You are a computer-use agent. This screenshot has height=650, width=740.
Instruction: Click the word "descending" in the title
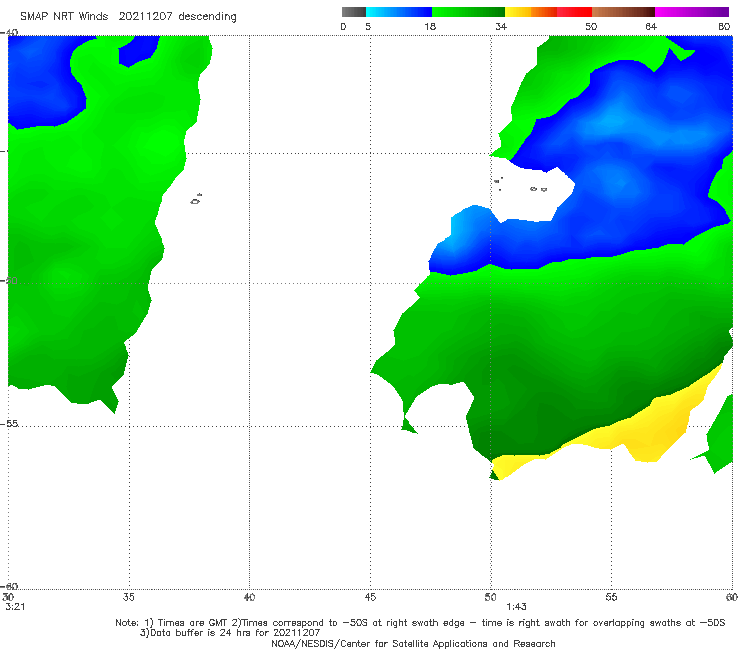(207, 17)
